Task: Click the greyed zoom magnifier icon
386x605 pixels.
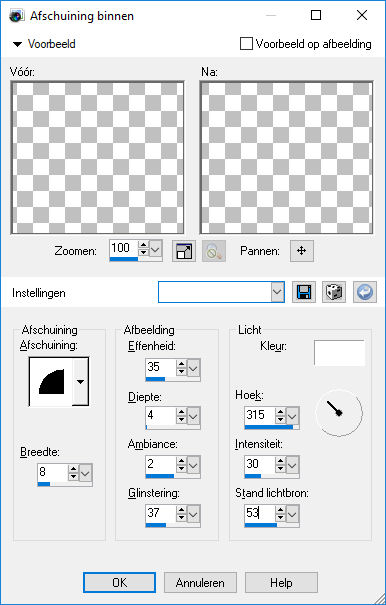Action: point(213,251)
